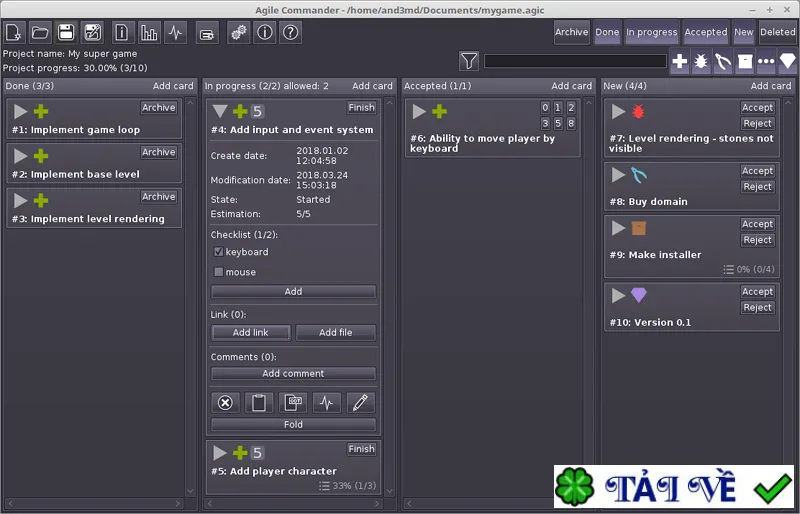Click In progress horizontal scrollbar right arrow
The width and height of the screenshot is (800, 514).
coord(377,504)
